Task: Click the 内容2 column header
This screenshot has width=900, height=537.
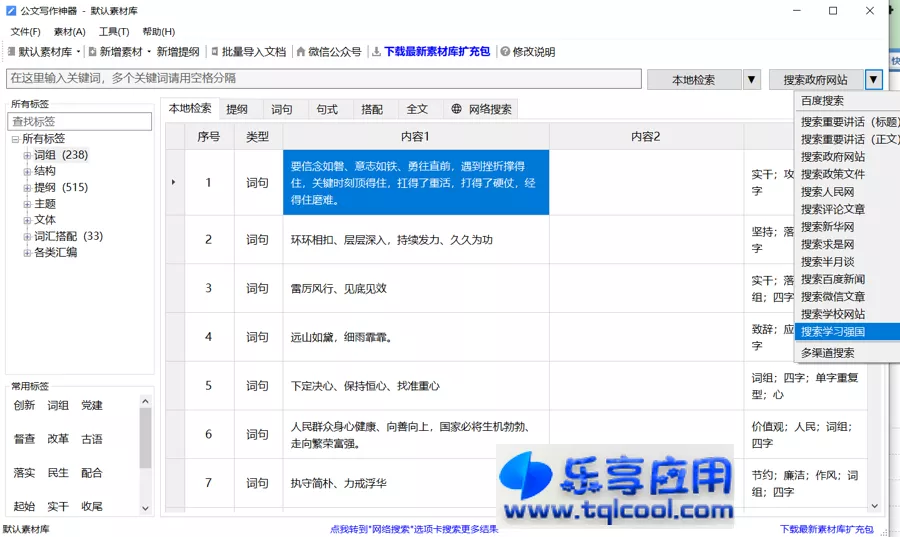Action: [646, 137]
